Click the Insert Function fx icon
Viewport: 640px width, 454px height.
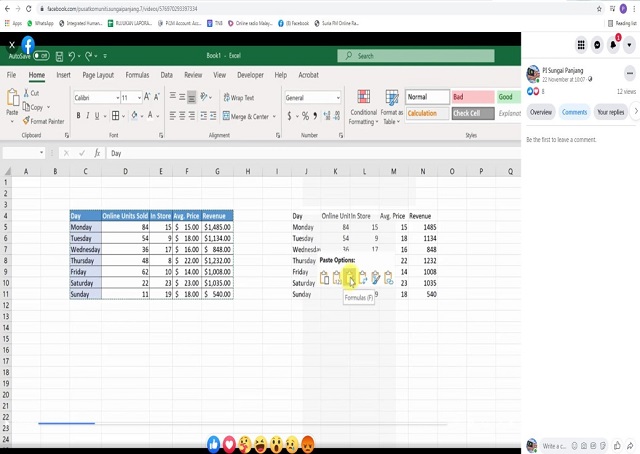(x=97, y=153)
